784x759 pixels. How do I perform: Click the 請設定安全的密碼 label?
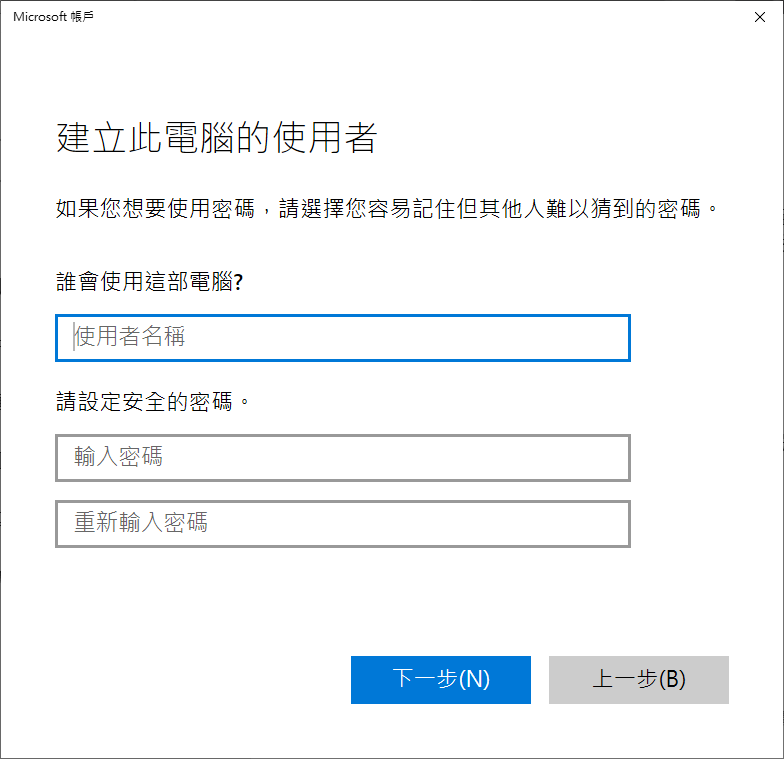coord(152,402)
